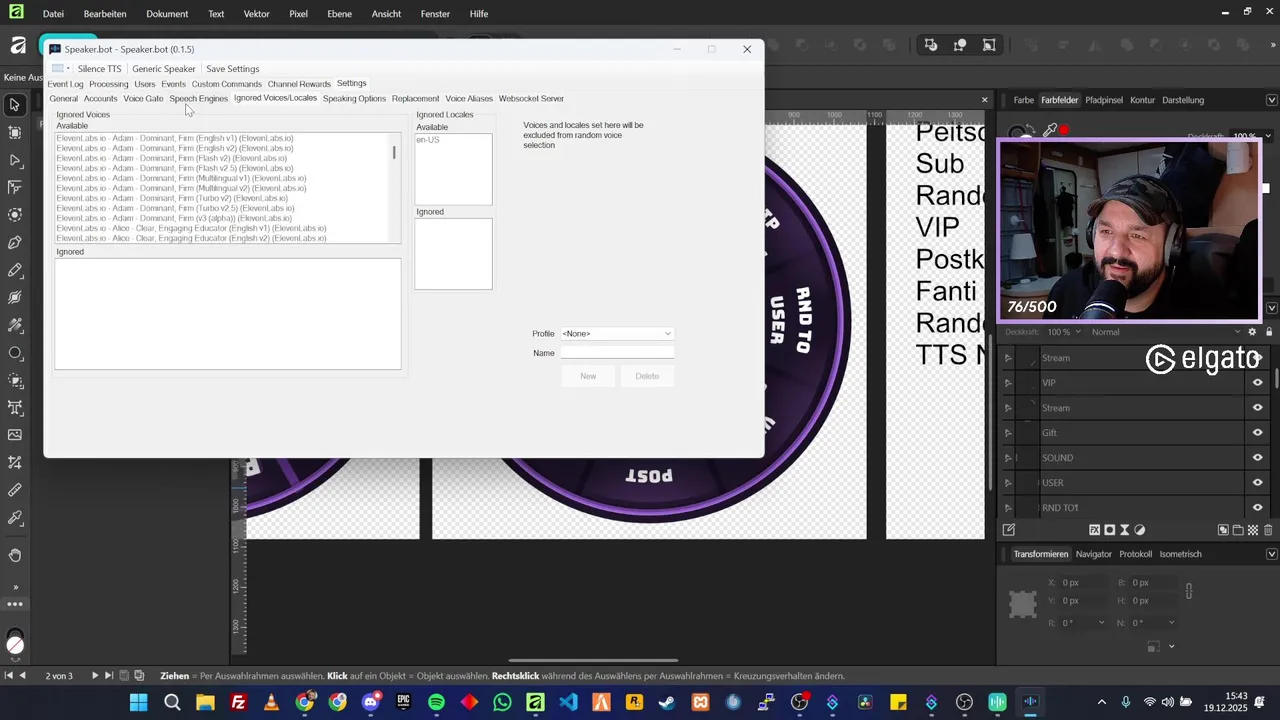The width and height of the screenshot is (1280, 720).
Task: Add a pixel layer with checkerboard icon
Action: pos(1253,530)
